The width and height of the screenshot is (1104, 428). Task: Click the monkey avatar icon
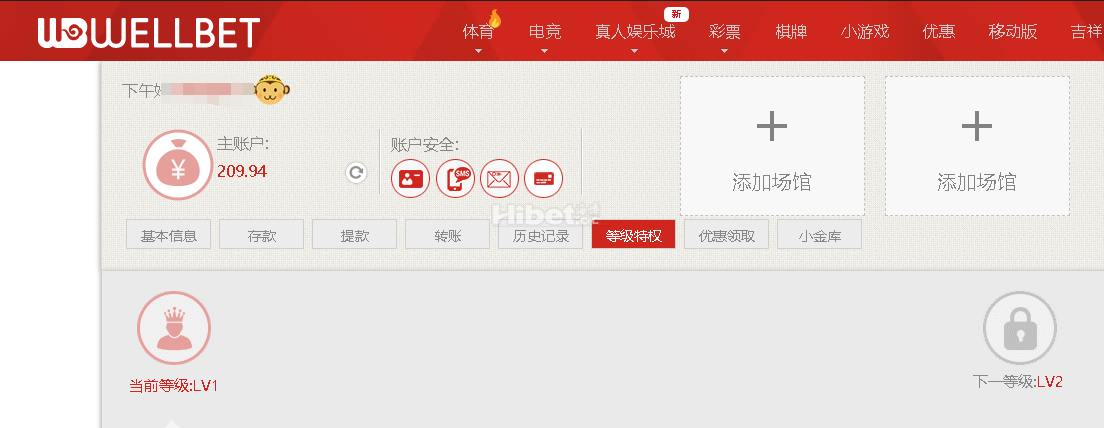pyautogui.click(x=271, y=91)
